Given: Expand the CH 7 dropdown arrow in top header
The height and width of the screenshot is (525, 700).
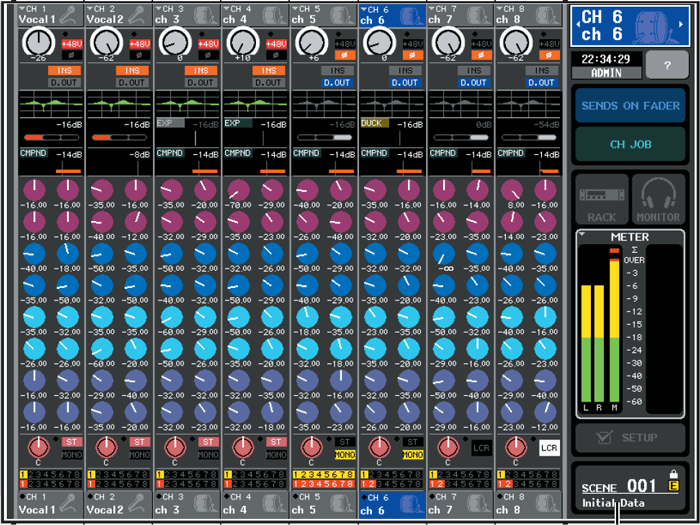Looking at the screenshot, I should (432, 8).
